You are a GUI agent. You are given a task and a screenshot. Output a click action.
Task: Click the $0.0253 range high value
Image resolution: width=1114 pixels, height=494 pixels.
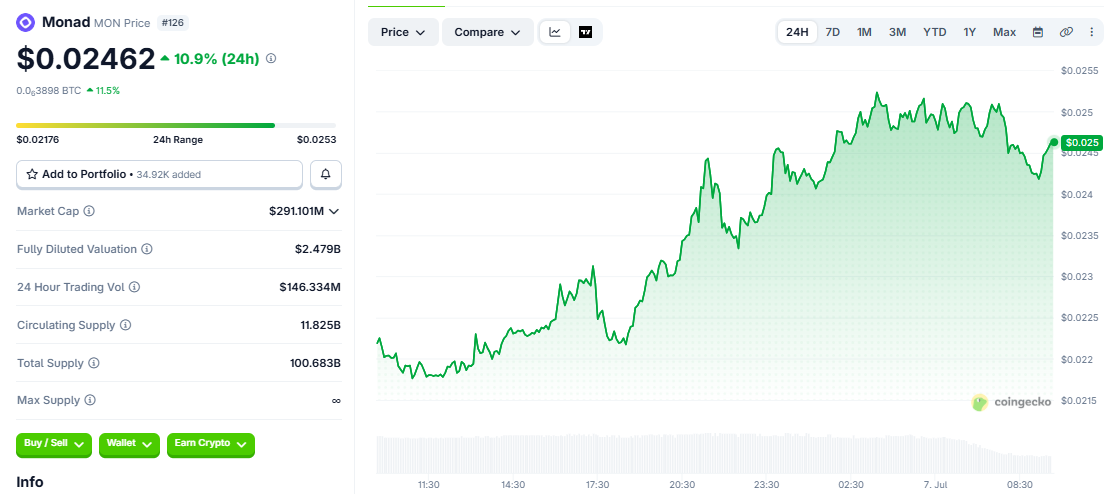316,139
